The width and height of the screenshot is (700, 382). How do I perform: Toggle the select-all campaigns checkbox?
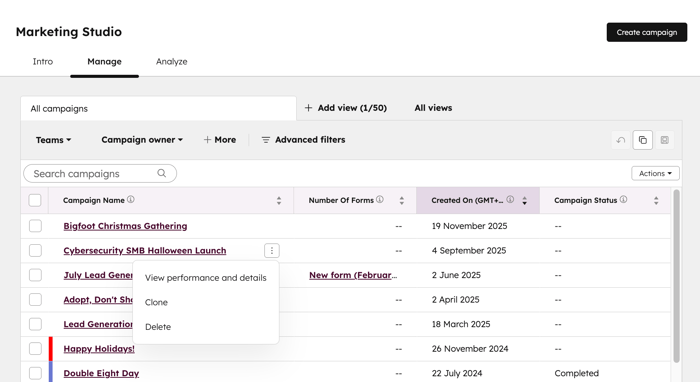pos(35,200)
